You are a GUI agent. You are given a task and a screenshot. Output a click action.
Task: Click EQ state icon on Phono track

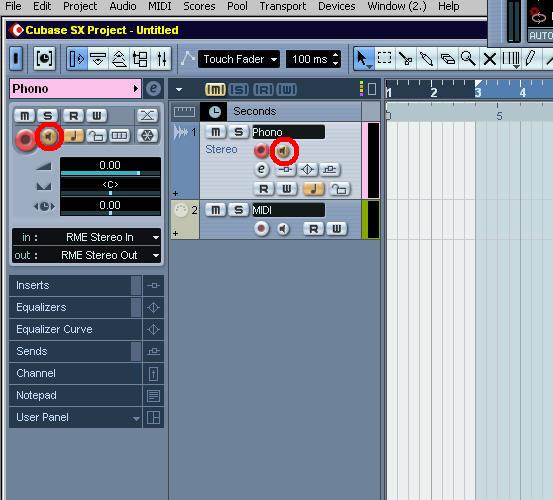point(307,170)
